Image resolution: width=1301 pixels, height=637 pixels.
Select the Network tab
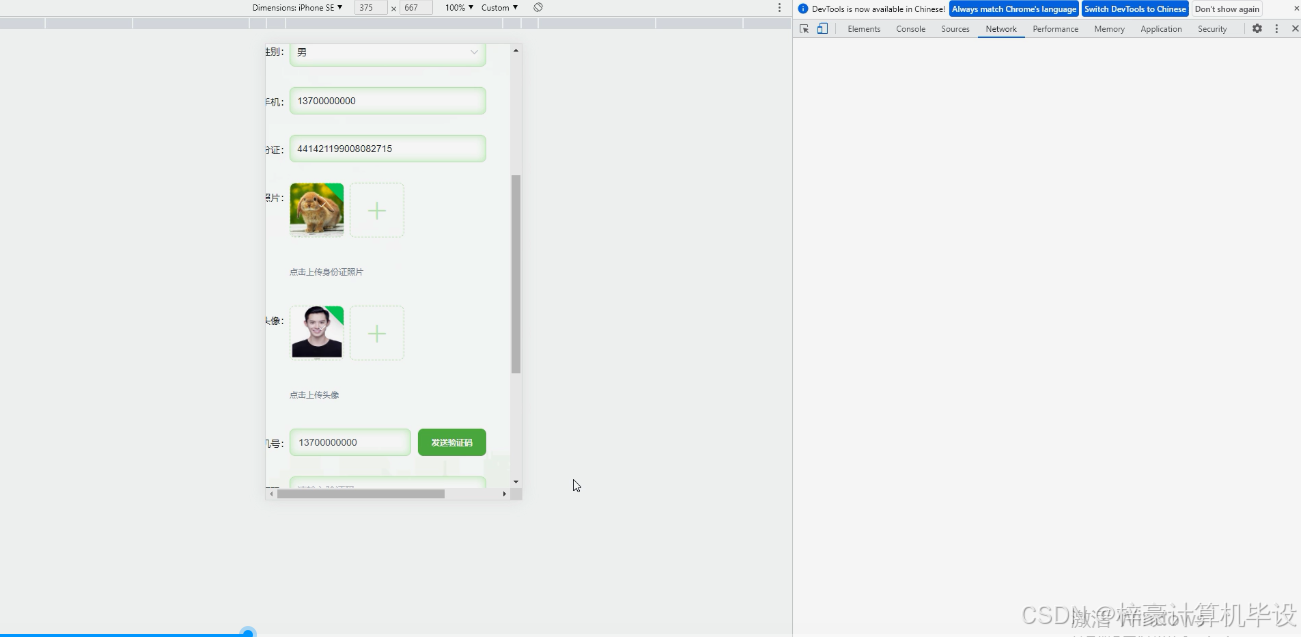(x=1001, y=29)
